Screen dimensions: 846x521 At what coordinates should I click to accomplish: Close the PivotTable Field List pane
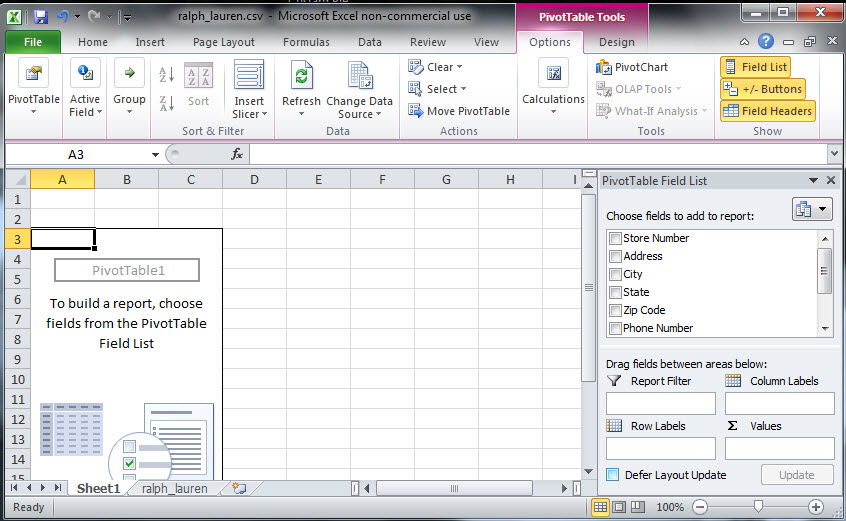tap(831, 181)
